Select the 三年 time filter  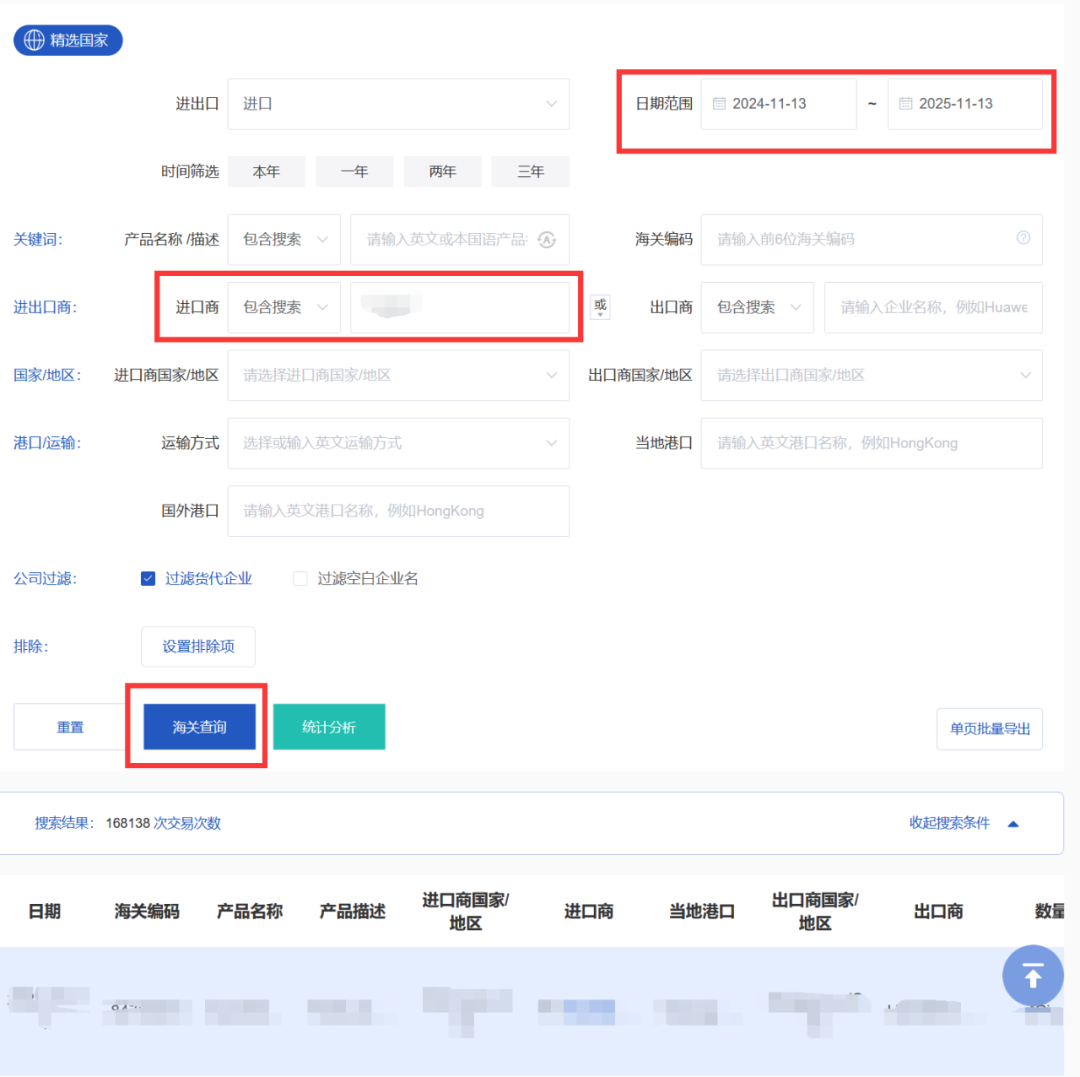click(530, 172)
